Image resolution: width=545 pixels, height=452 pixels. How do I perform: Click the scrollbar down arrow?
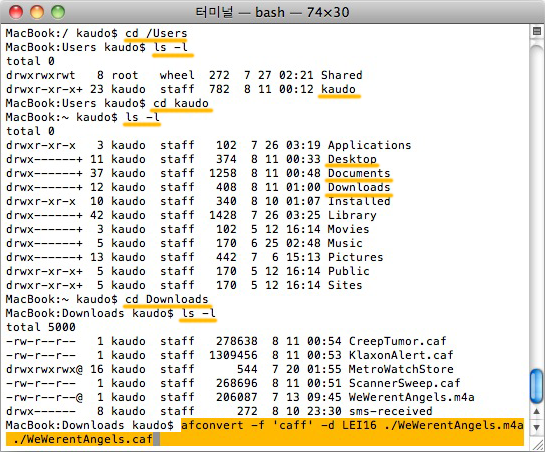(x=537, y=427)
